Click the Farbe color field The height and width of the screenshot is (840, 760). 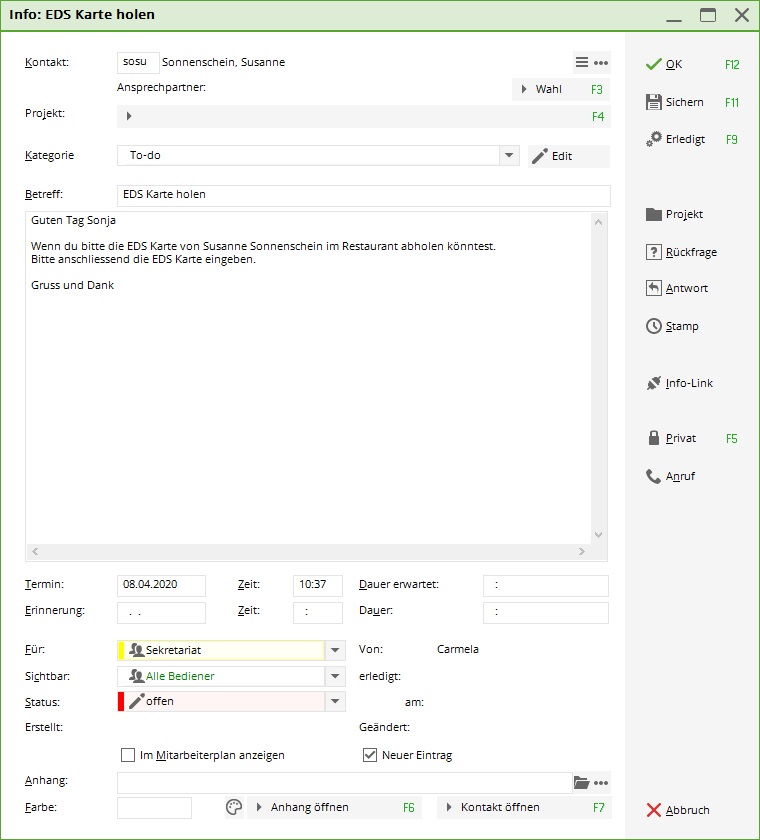click(154, 807)
